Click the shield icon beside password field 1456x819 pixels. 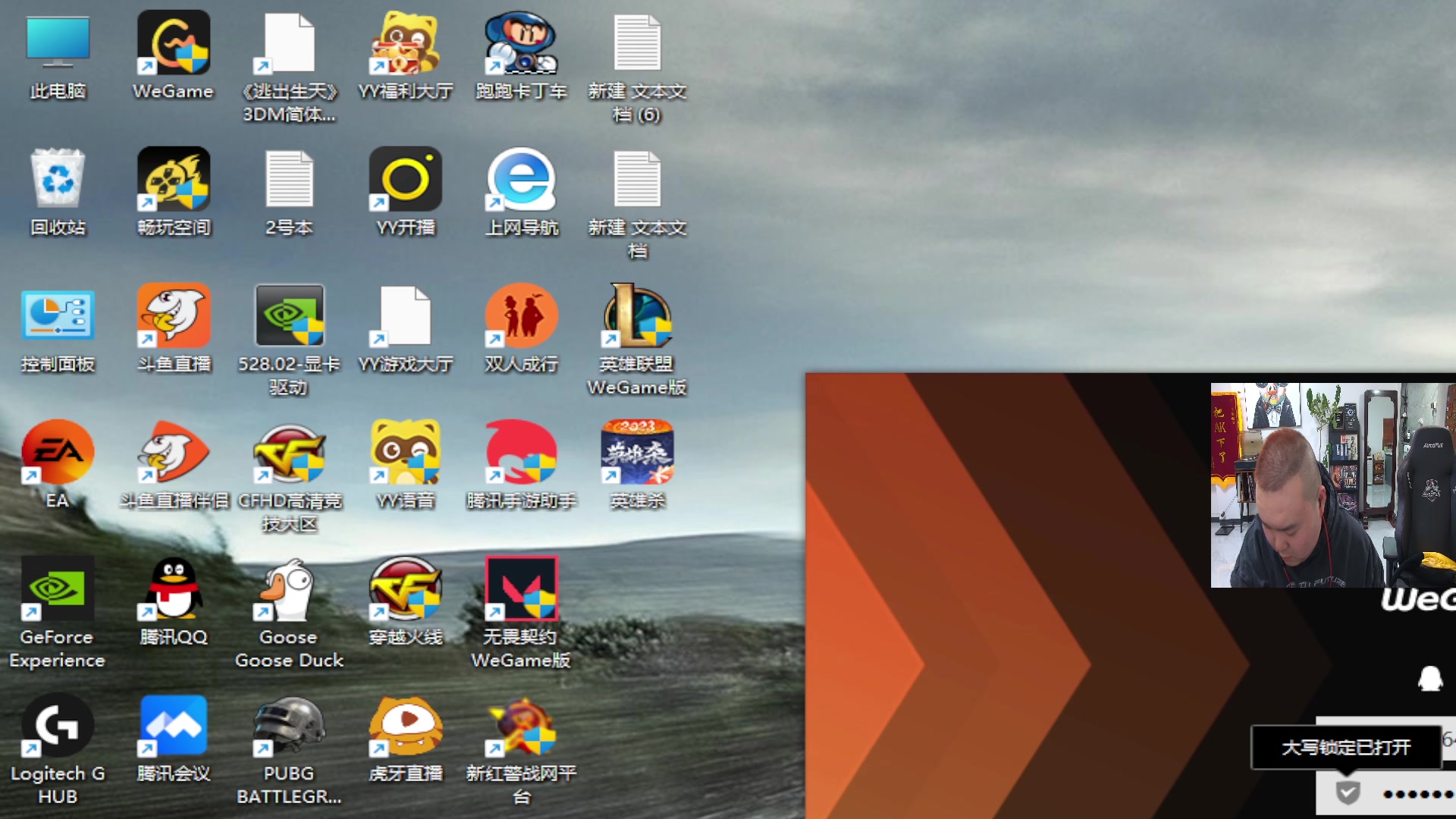tap(1348, 793)
